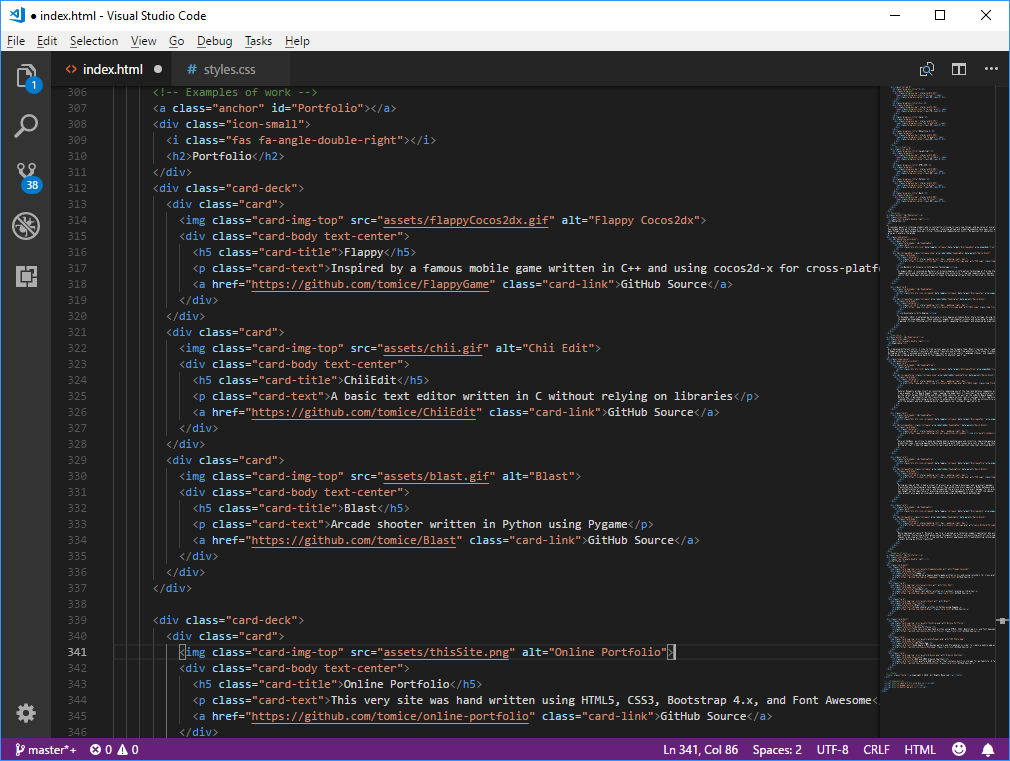This screenshot has width=1010, height=761.
Task: Click the feedback smiley in status bar
Action: [x=959, y=749]
